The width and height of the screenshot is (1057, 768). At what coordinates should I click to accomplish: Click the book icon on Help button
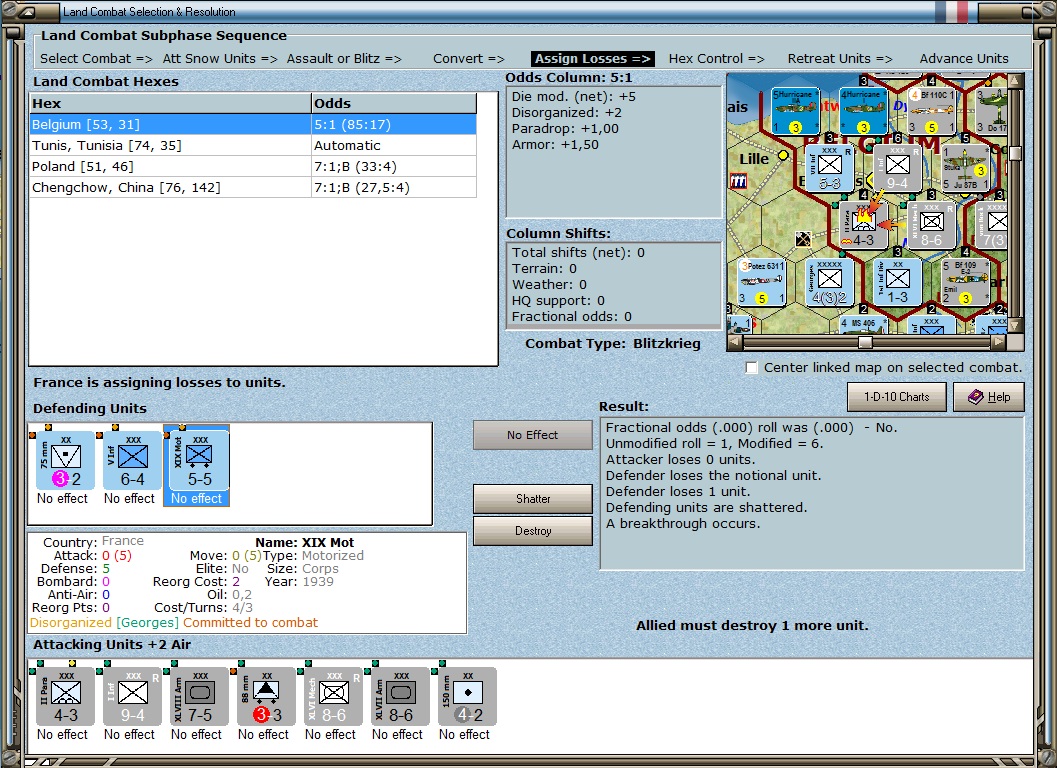[975, 397]
